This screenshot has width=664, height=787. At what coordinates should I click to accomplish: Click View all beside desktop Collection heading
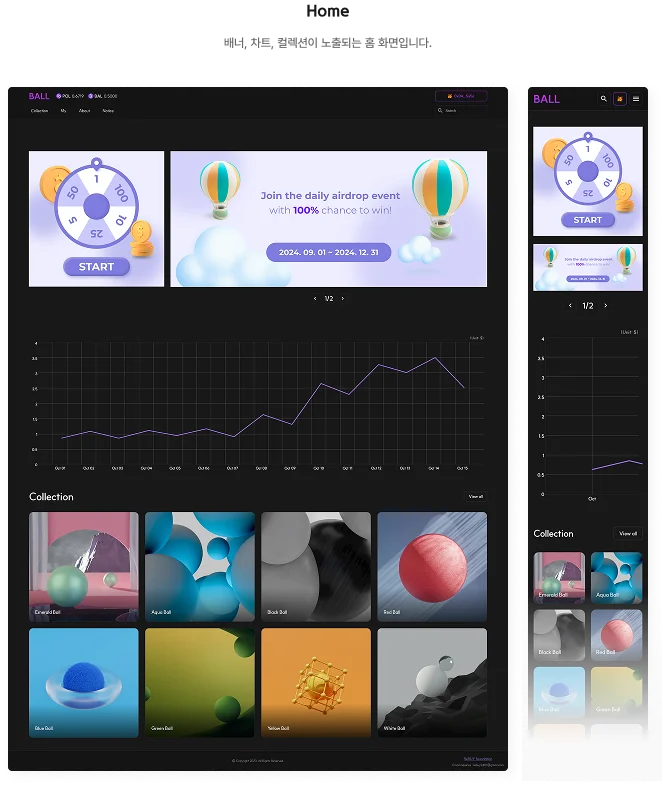[x=475, y=496]
